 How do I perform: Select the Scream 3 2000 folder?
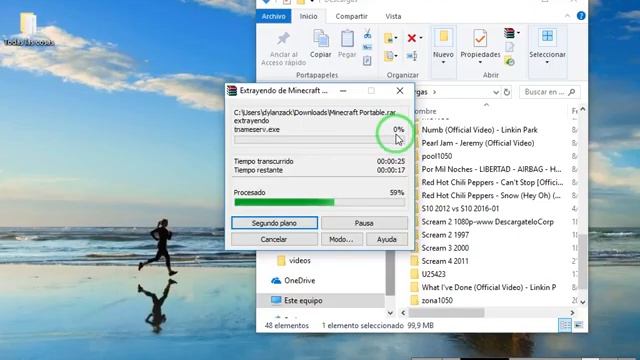445,248
